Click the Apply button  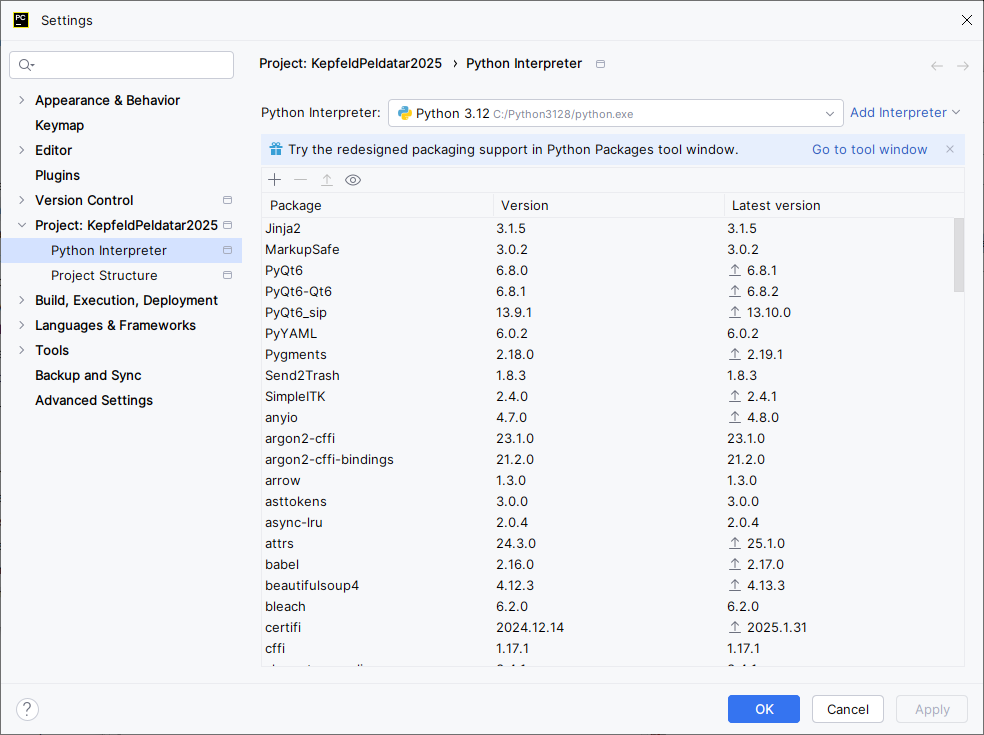tap(932, 709)
